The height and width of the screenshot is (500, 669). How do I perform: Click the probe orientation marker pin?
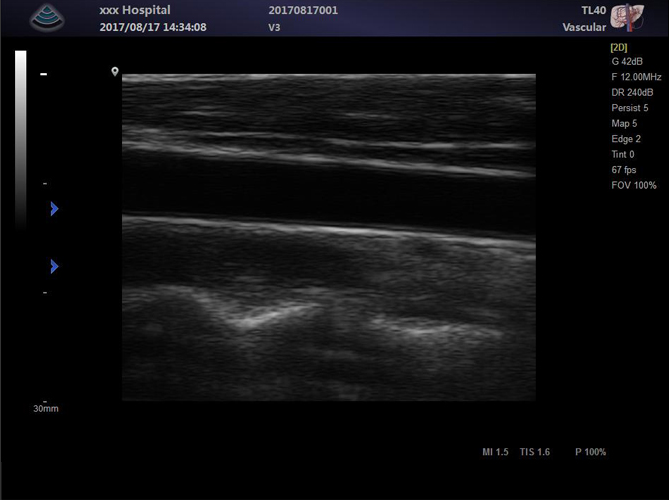[x=115, y=71]
